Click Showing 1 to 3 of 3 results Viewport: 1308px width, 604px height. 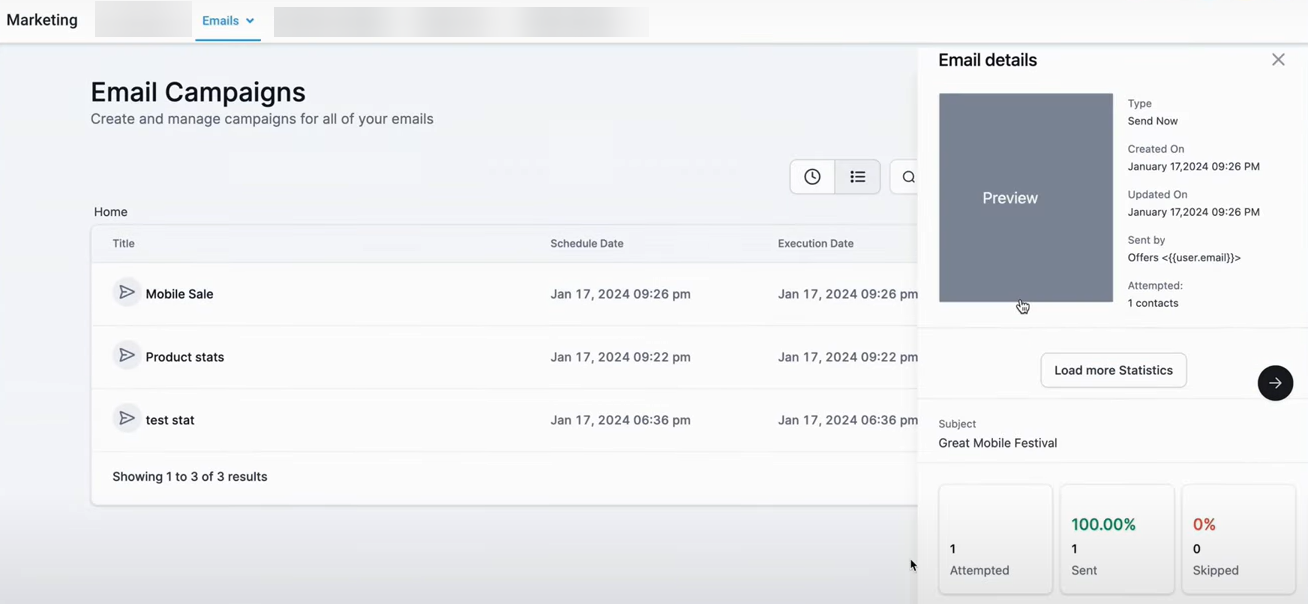pos(190,477)
